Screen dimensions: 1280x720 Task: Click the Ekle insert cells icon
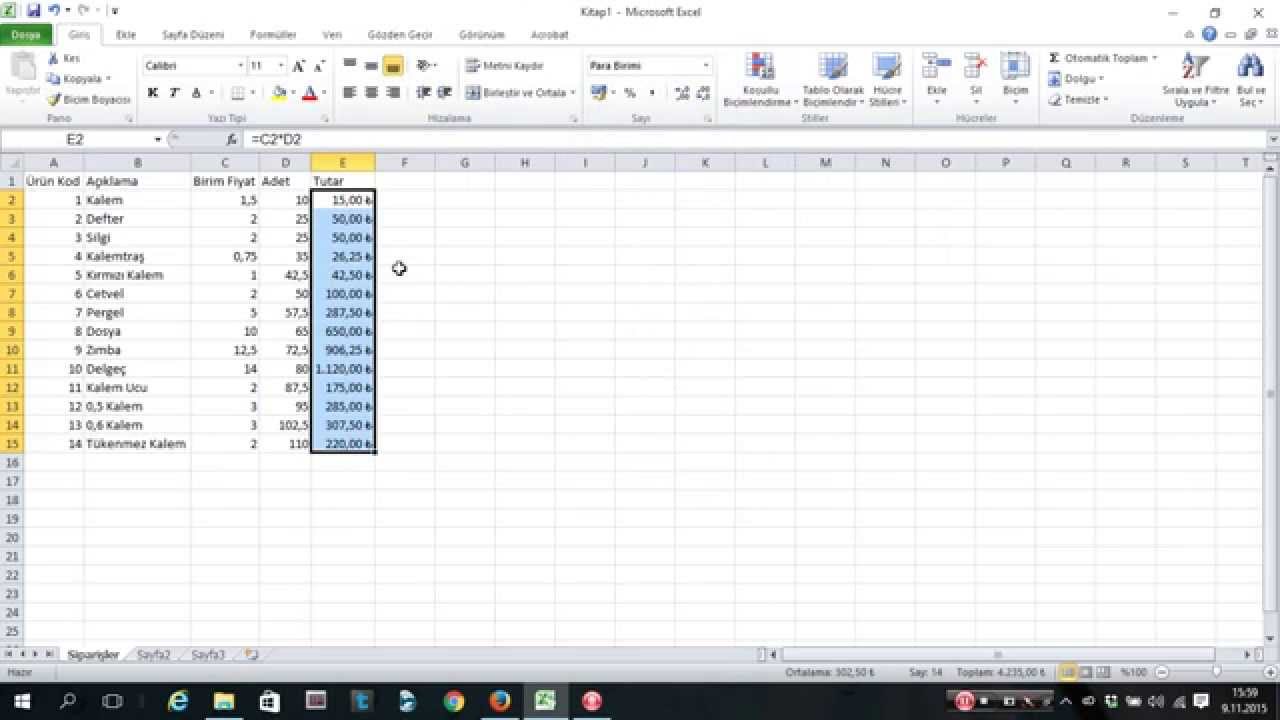point(936,66)
